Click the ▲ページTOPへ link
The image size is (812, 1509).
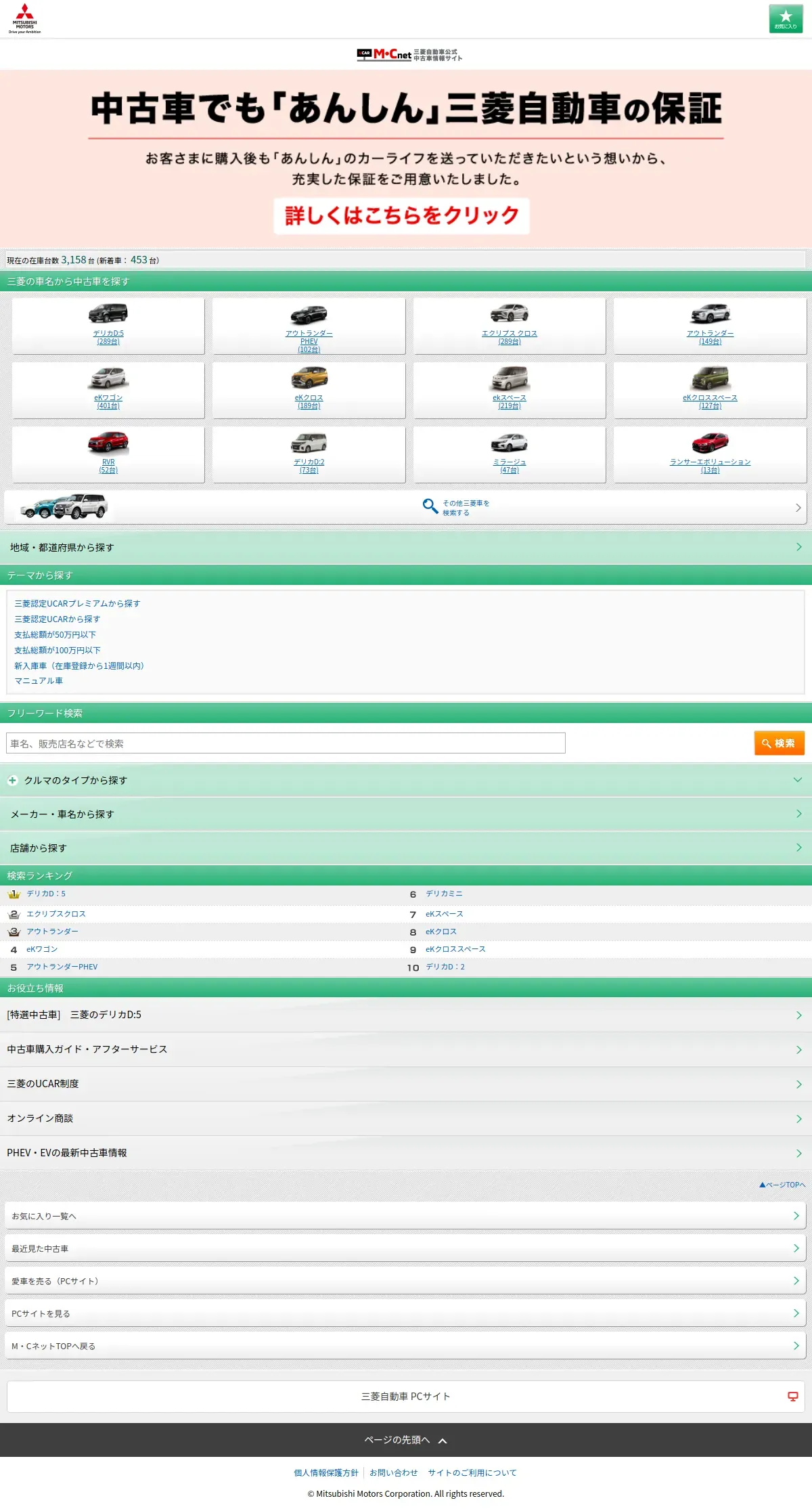click(782, 1185)
